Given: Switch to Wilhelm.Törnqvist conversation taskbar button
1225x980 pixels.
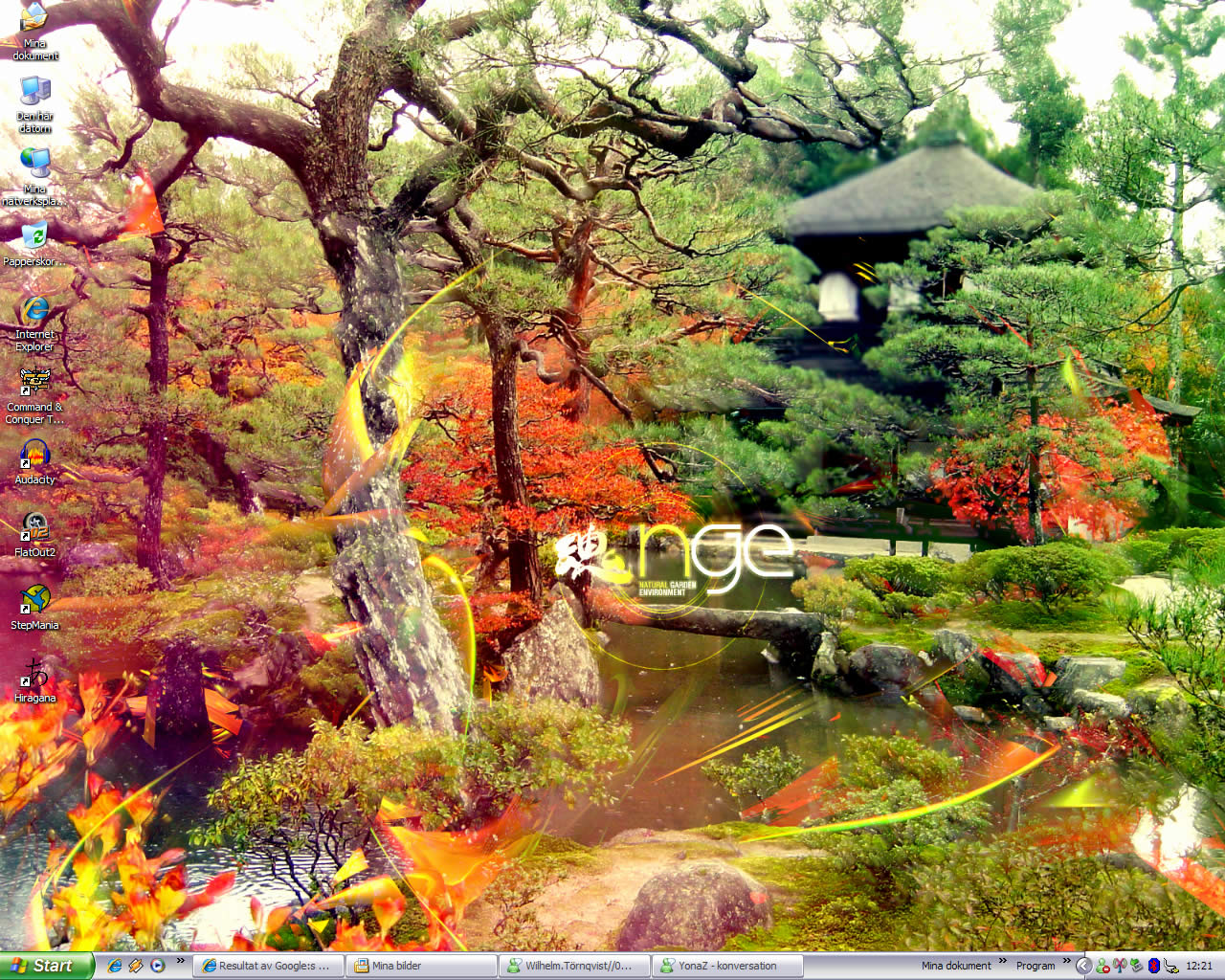Looking at the screenshot, I should click(x=574, y=966).
